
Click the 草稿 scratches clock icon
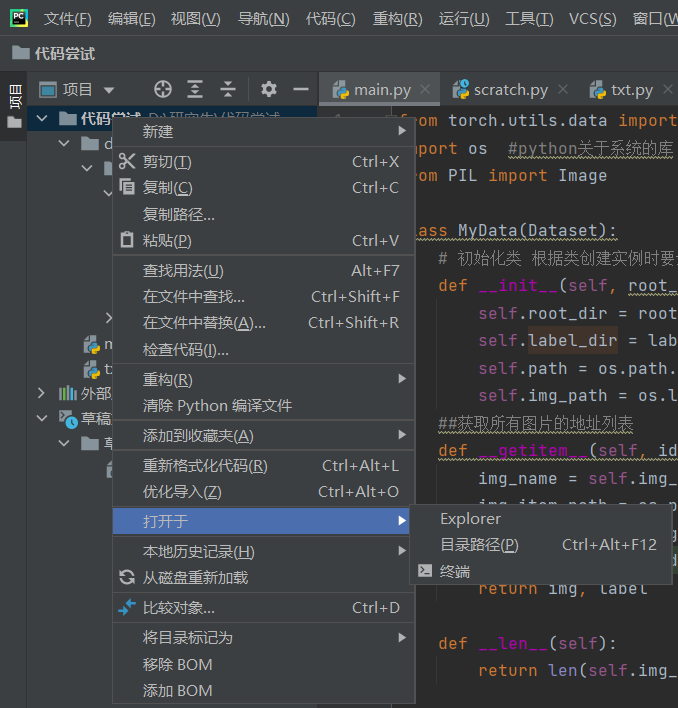coord(68,419)
